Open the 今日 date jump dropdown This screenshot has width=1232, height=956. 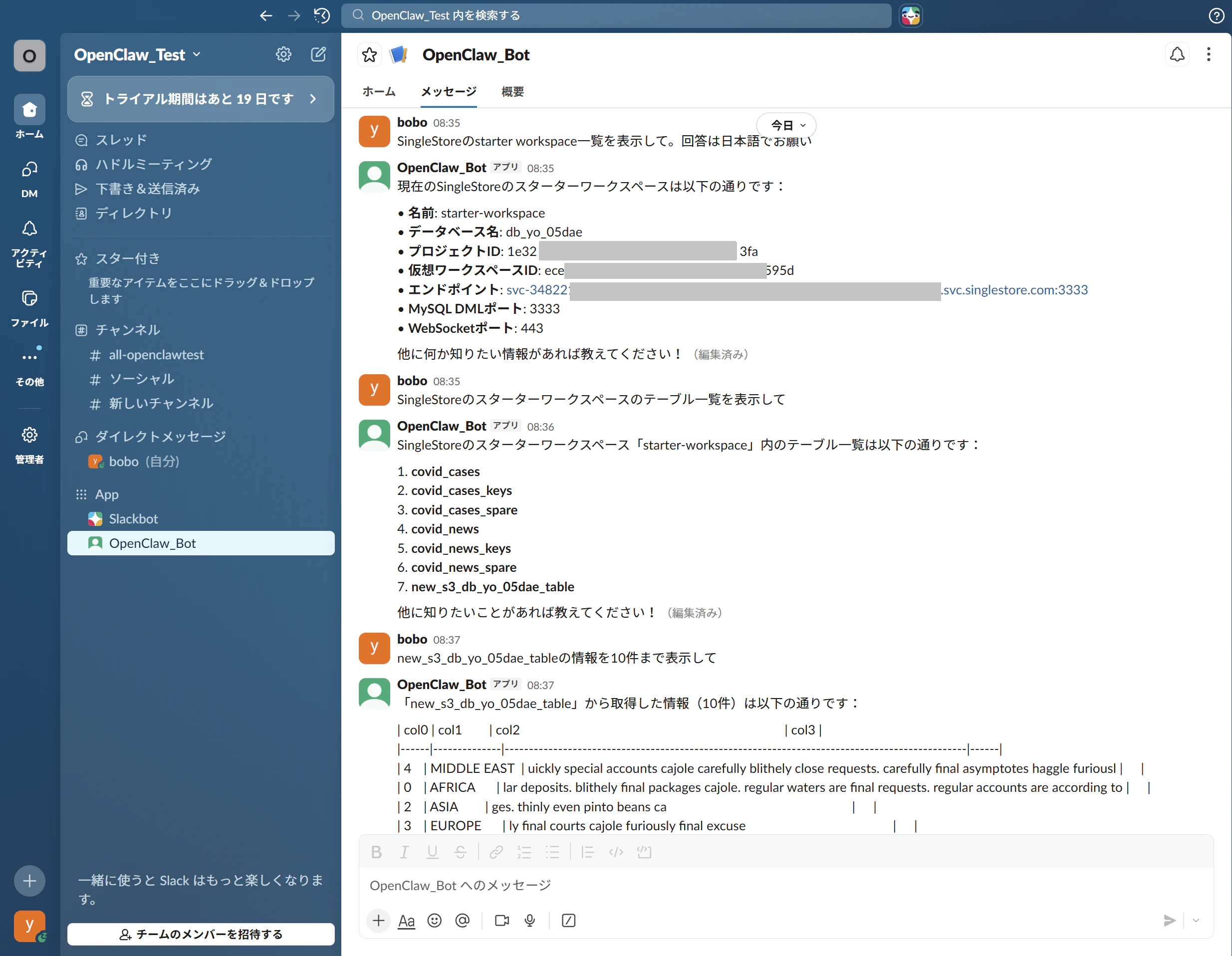(786, 125)
